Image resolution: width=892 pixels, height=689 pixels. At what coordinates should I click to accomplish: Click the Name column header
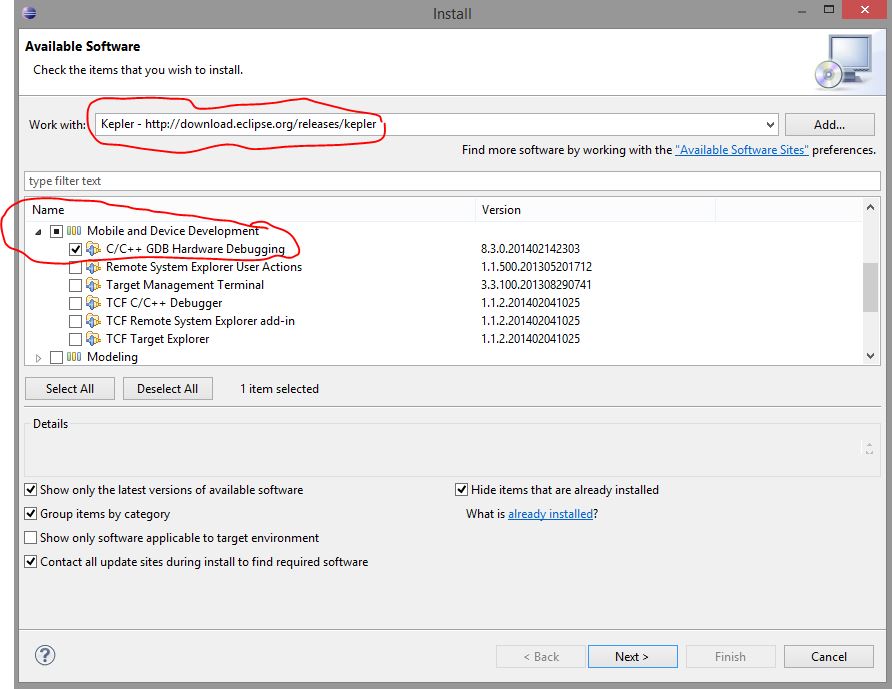[250, 210]
